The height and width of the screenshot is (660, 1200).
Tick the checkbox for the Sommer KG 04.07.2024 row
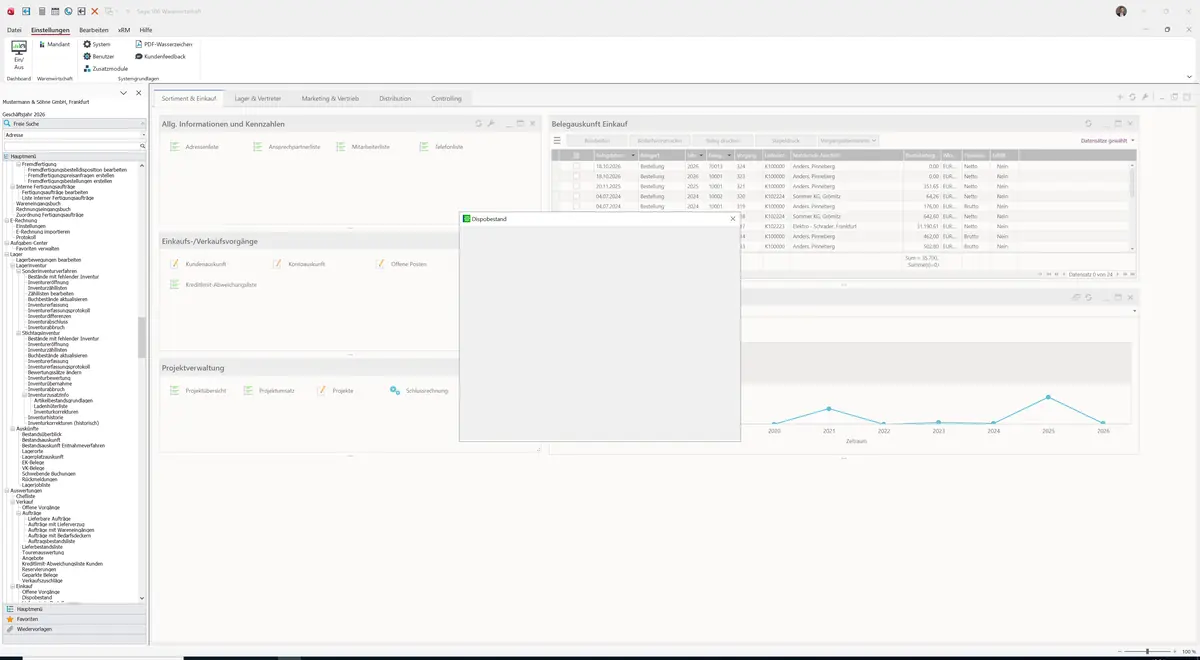click(576, 196)
